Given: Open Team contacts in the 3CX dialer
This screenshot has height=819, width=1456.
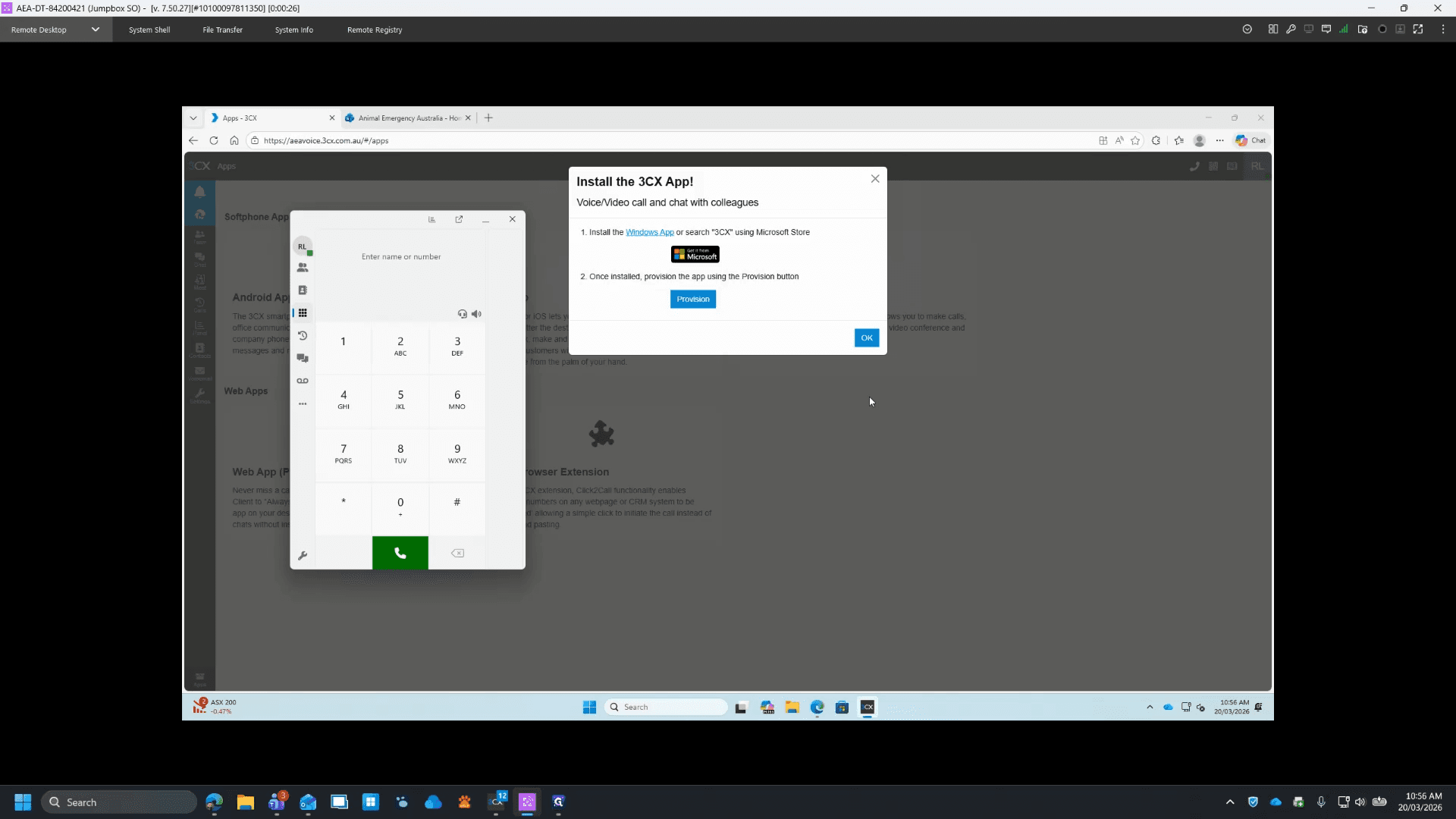Looking at the screenshot, I should 303,268.
